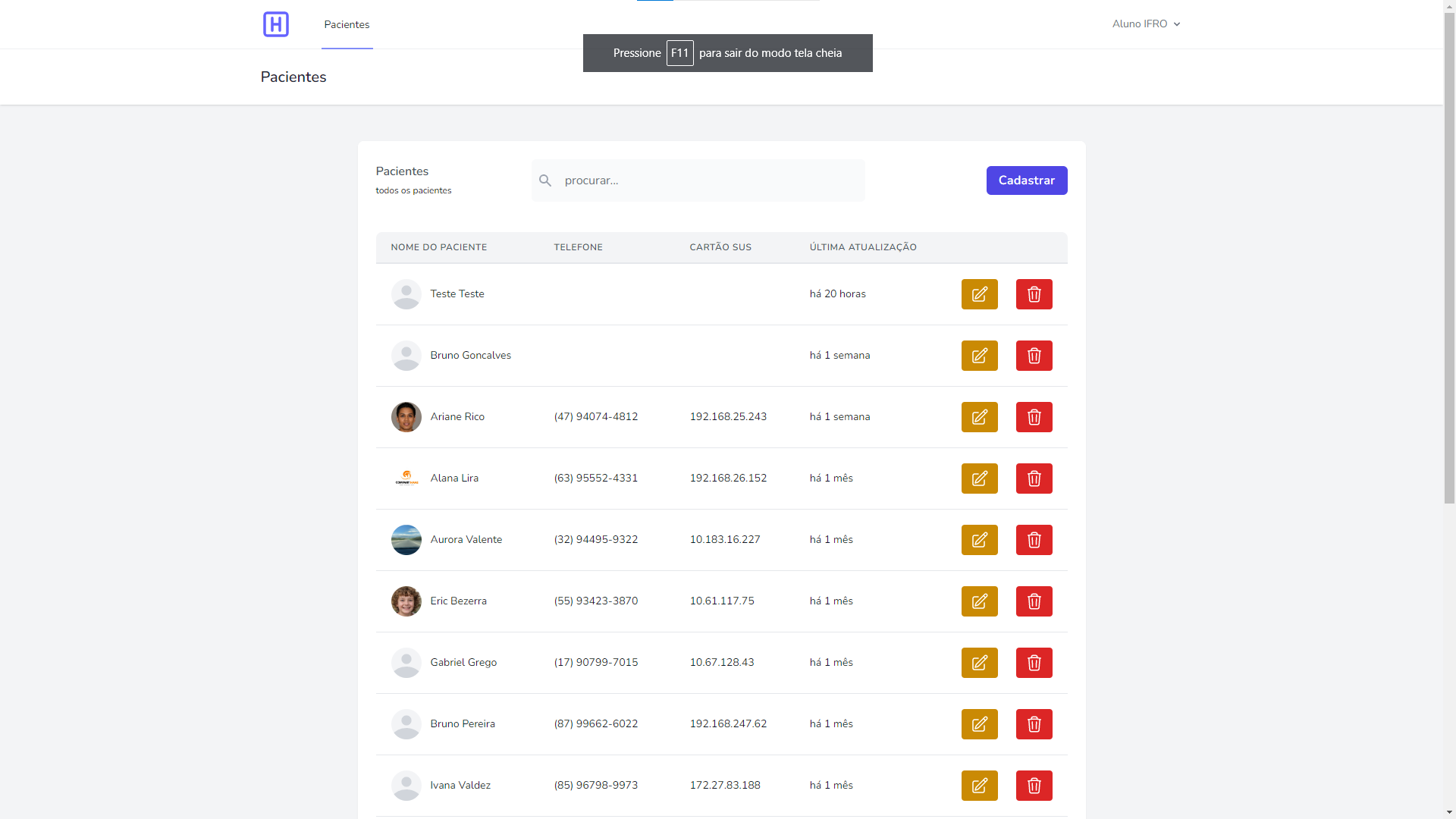Click the search magnifier icon
The image size is (1456, 819).
point(545,180)
